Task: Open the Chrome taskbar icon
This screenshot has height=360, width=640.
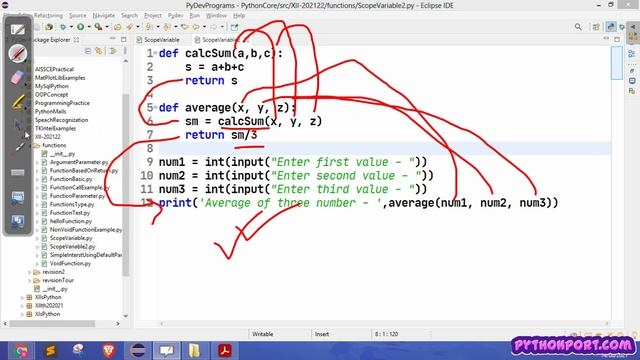Action: coord(20,351)
